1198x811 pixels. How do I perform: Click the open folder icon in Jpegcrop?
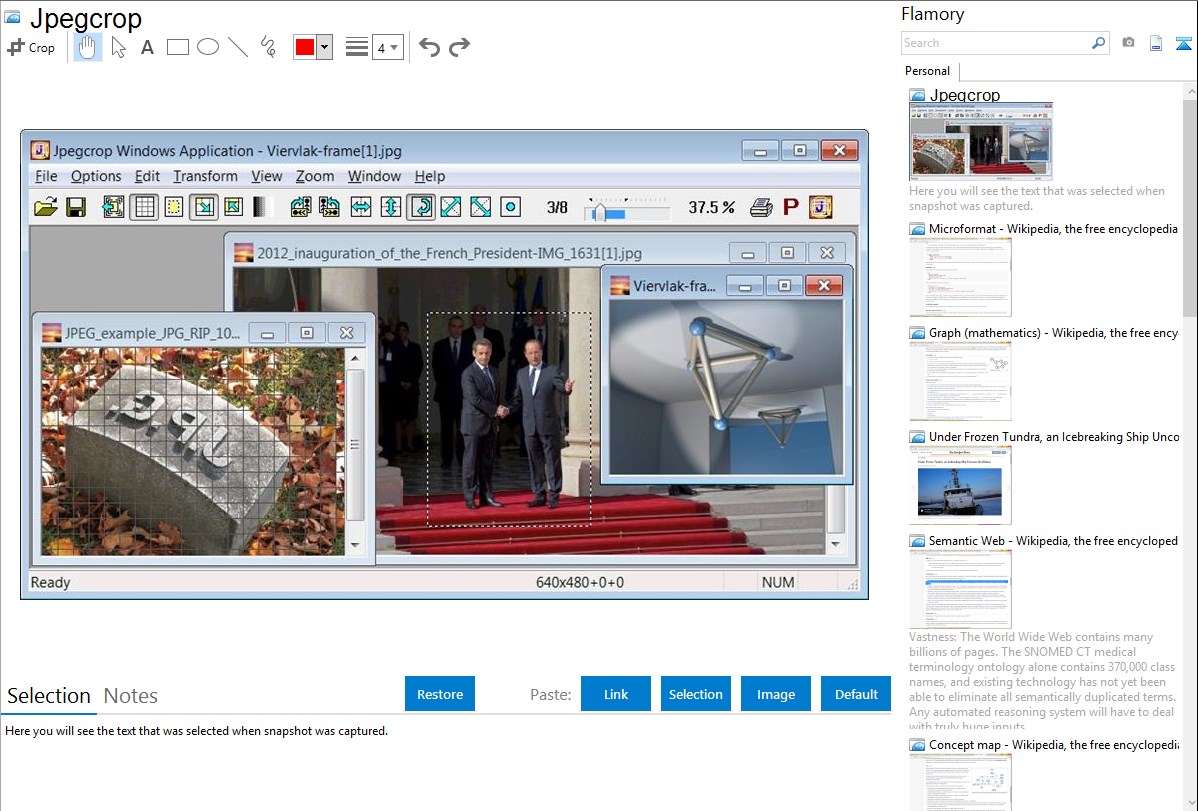tap(46, 207)
